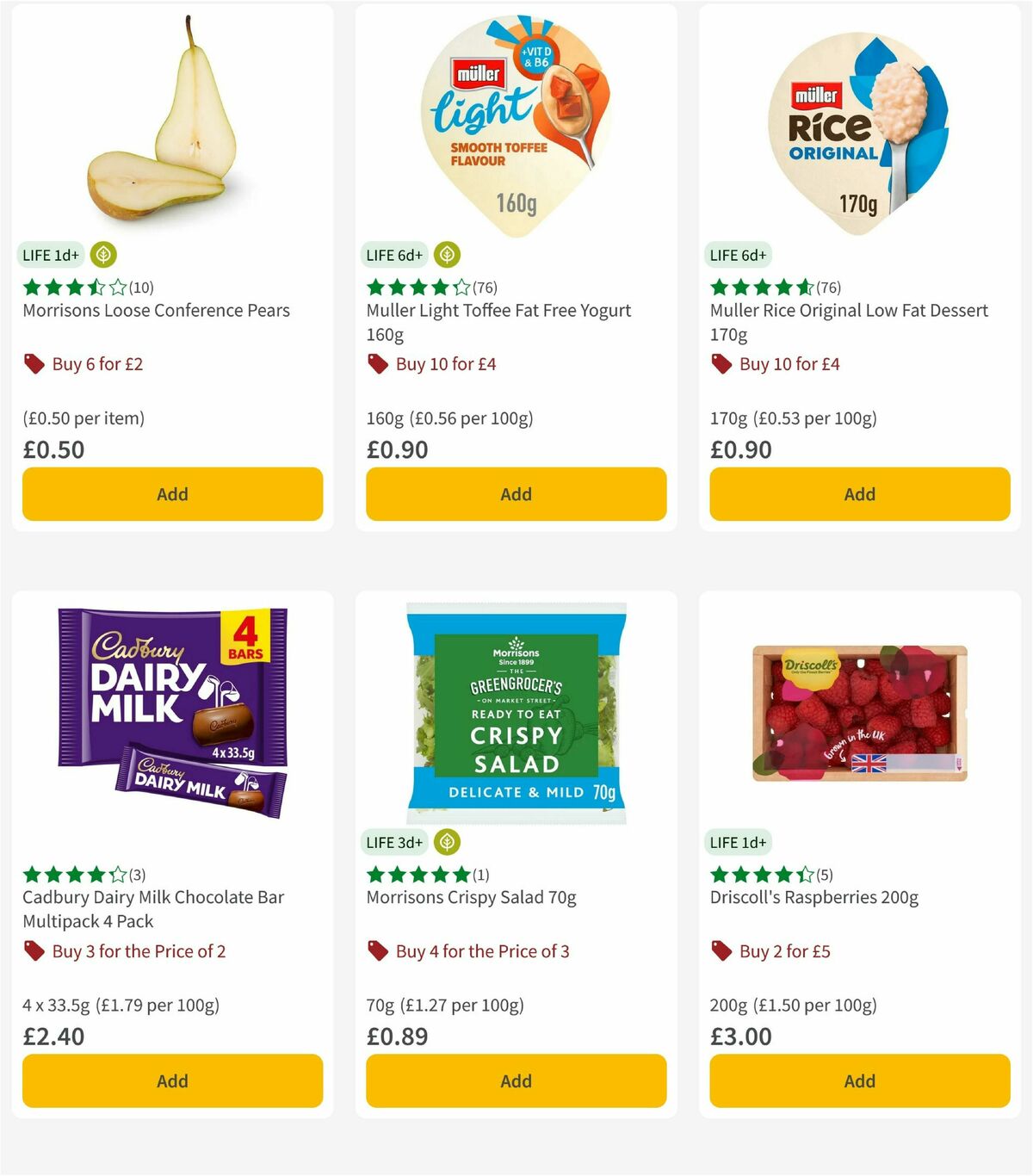Add Morrisons Crispy Salad 70g to basket
1033x1176 pixels.
click(x=516, y=1080)
